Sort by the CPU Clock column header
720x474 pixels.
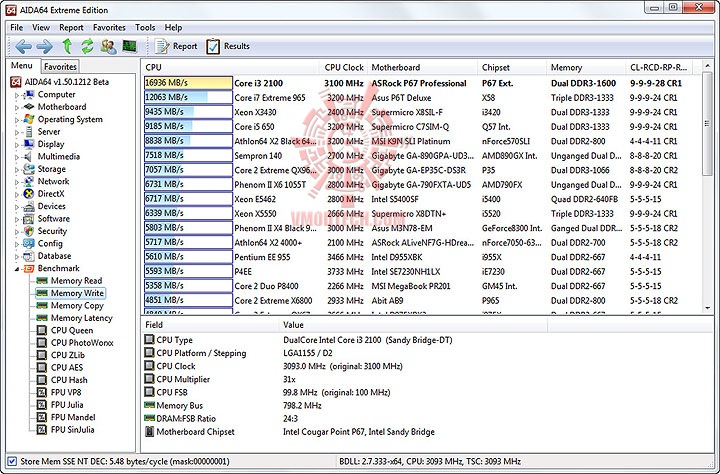[343, 68]
